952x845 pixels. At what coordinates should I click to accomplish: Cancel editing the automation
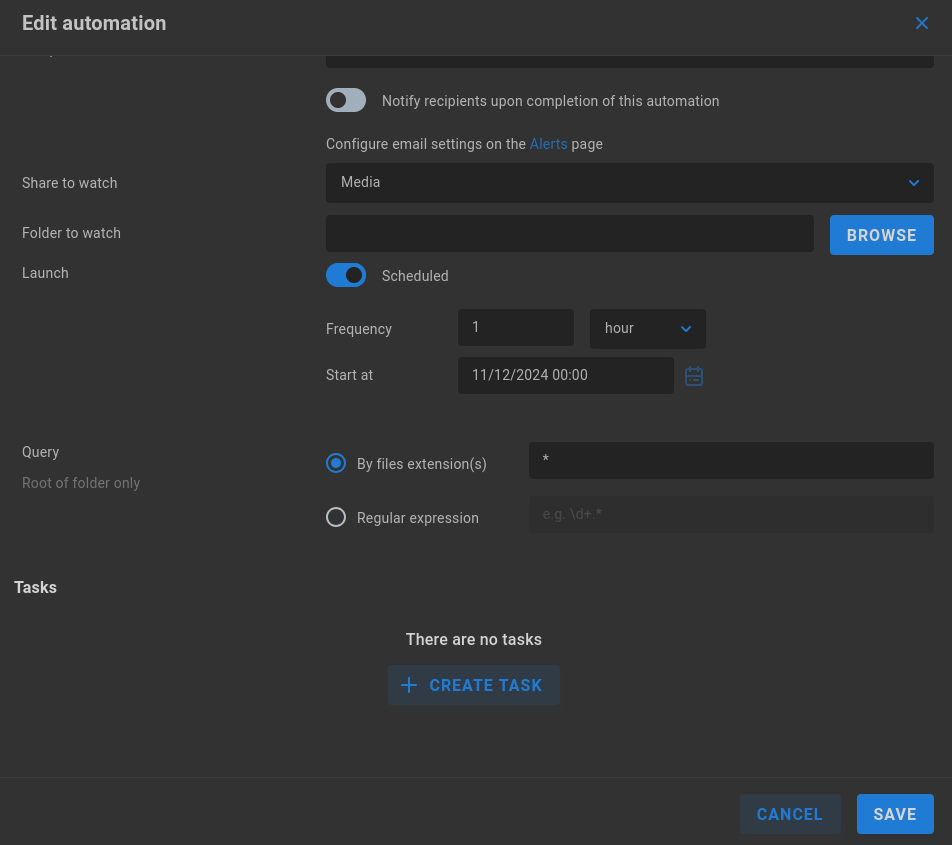[790, 814]
